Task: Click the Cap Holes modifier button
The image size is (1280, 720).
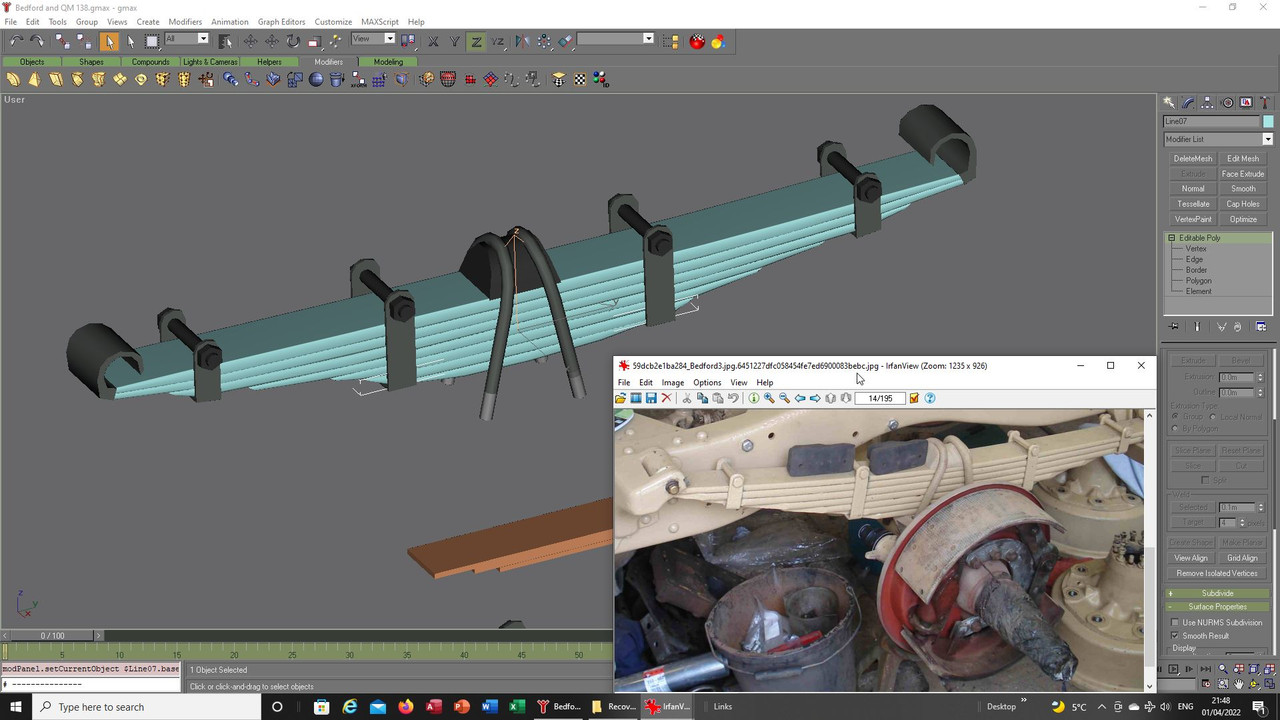Action: [1243, 204]
